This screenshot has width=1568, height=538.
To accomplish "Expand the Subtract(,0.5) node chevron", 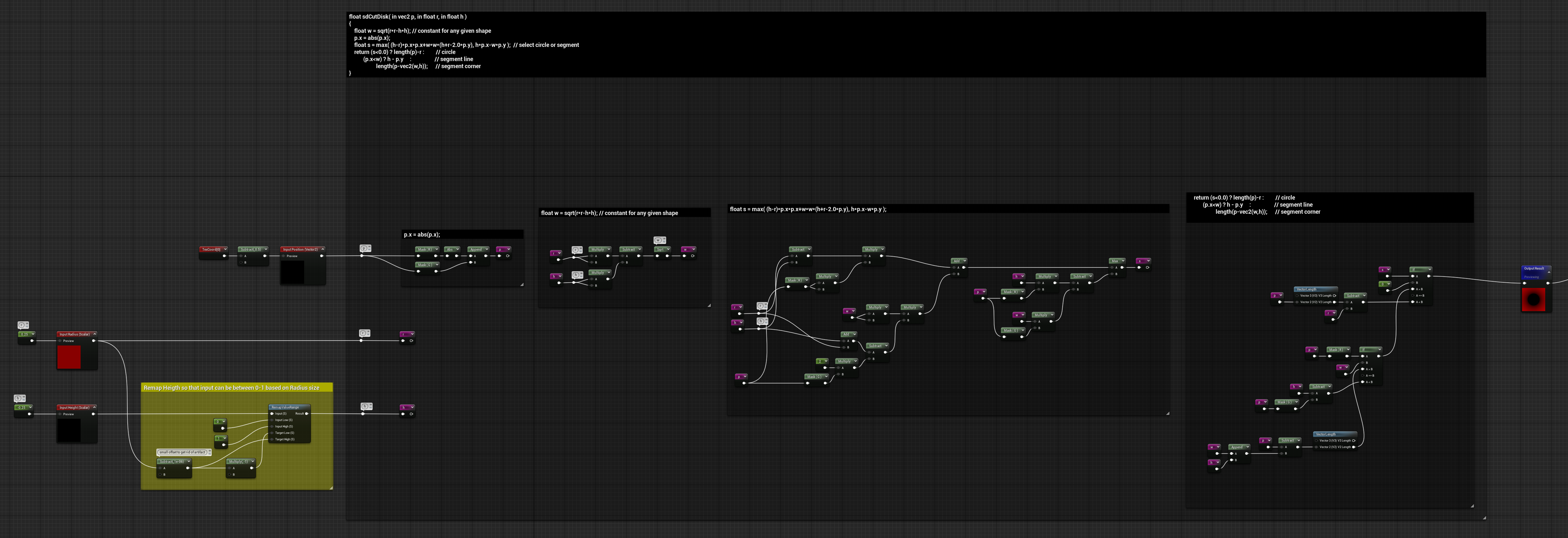I will [x=266, y=249].
